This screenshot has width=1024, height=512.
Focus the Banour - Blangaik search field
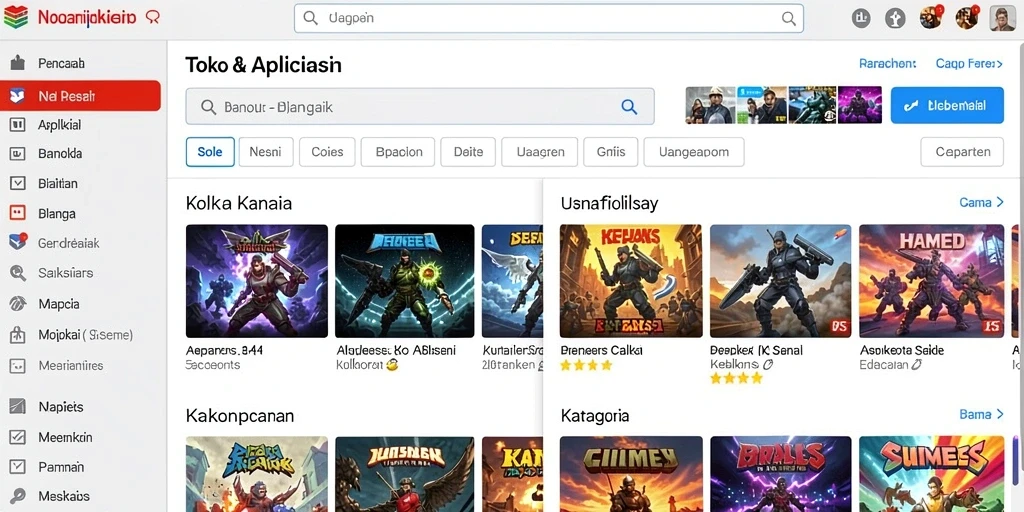pos(420,106)
